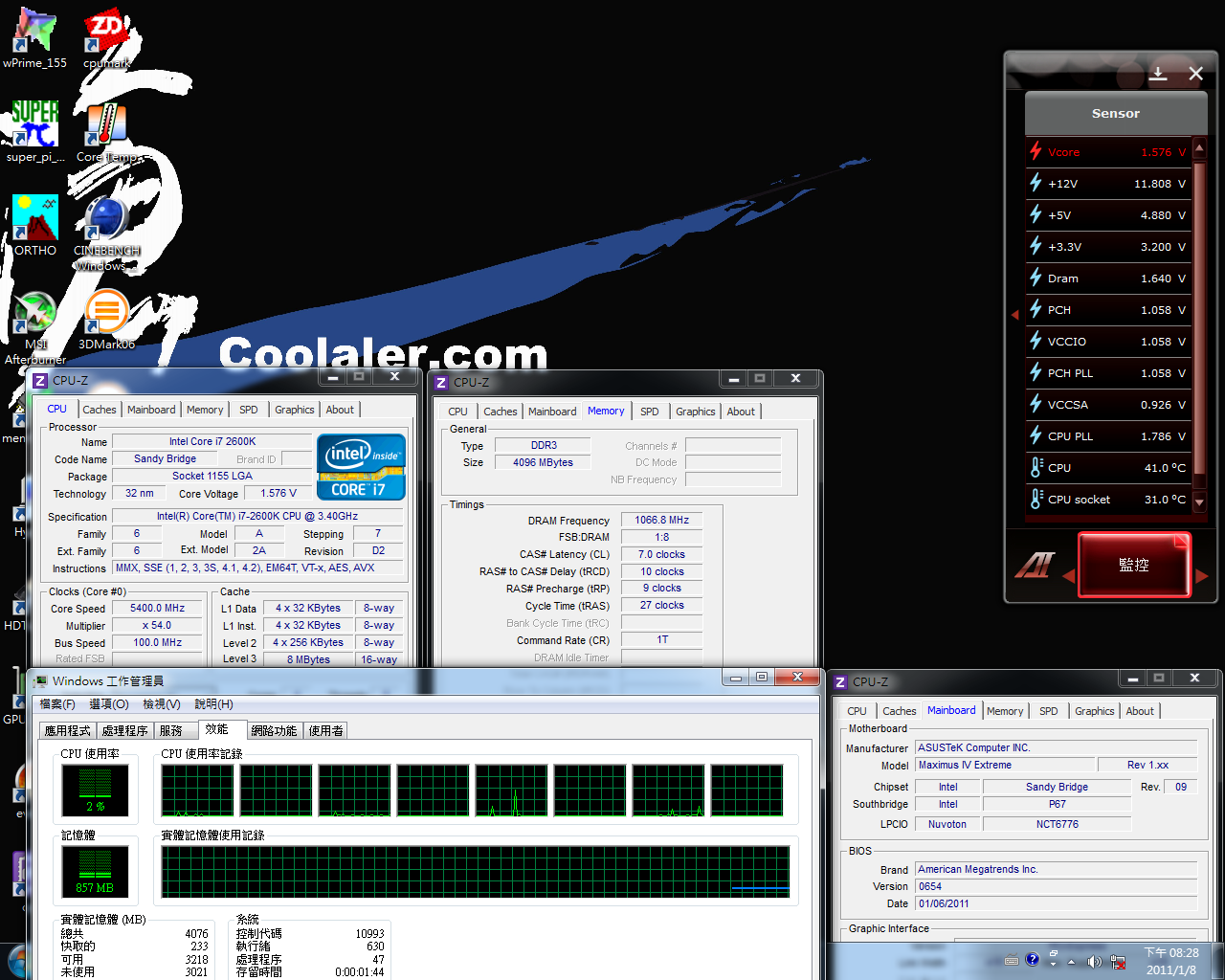This screenshot has height=980, width=1225.
Task: Open SPD tab in CPU-Z Memory window
Action: point(650,412)
